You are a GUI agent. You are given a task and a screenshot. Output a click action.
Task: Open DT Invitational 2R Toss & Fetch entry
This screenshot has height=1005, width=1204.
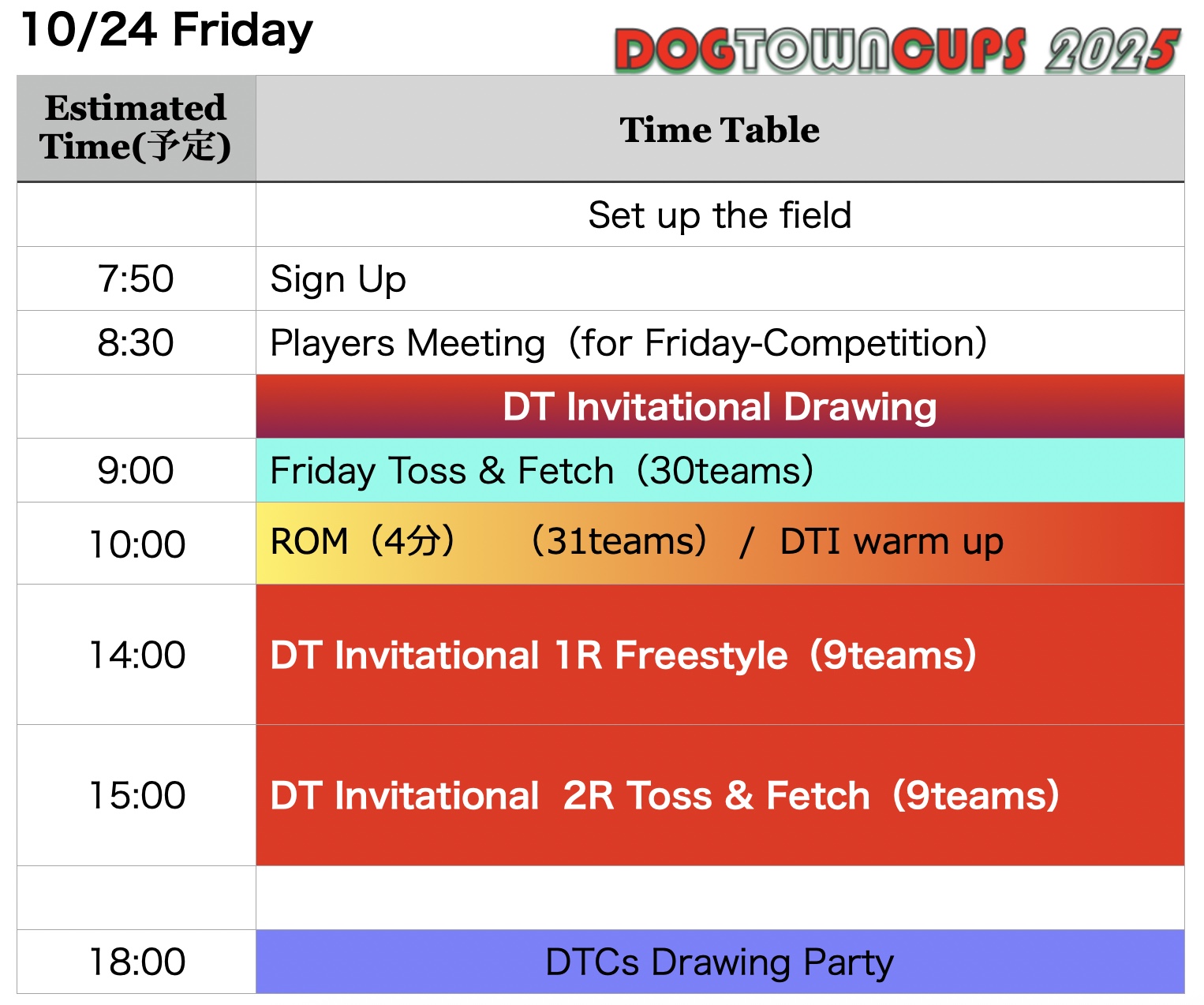click(664, 795)
